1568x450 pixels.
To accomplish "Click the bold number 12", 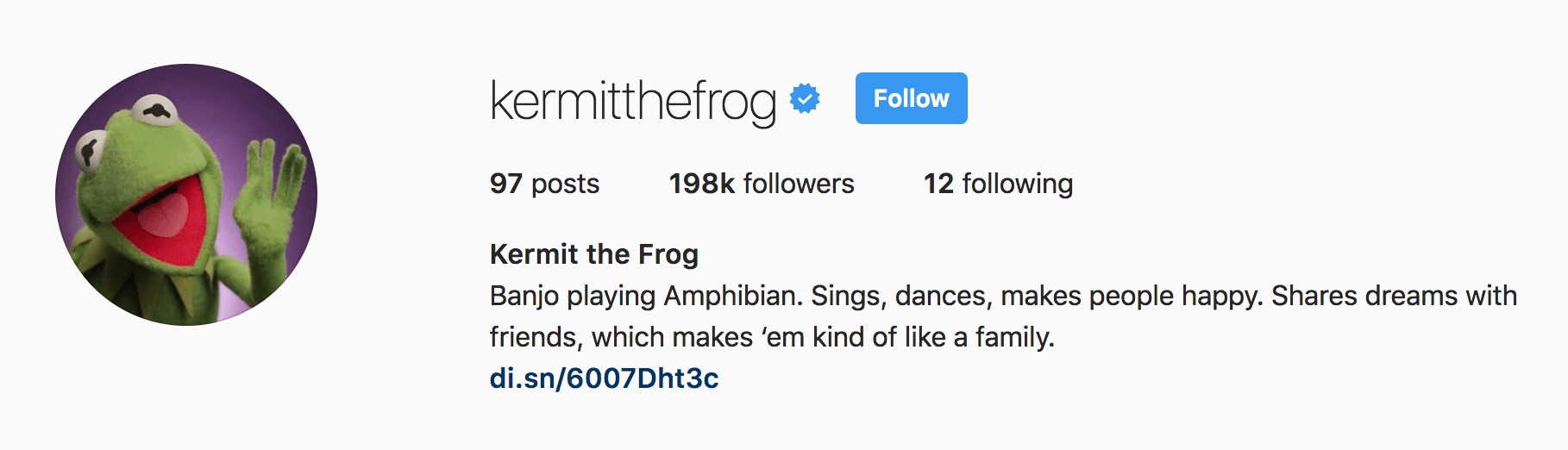I will click(938, 184).
